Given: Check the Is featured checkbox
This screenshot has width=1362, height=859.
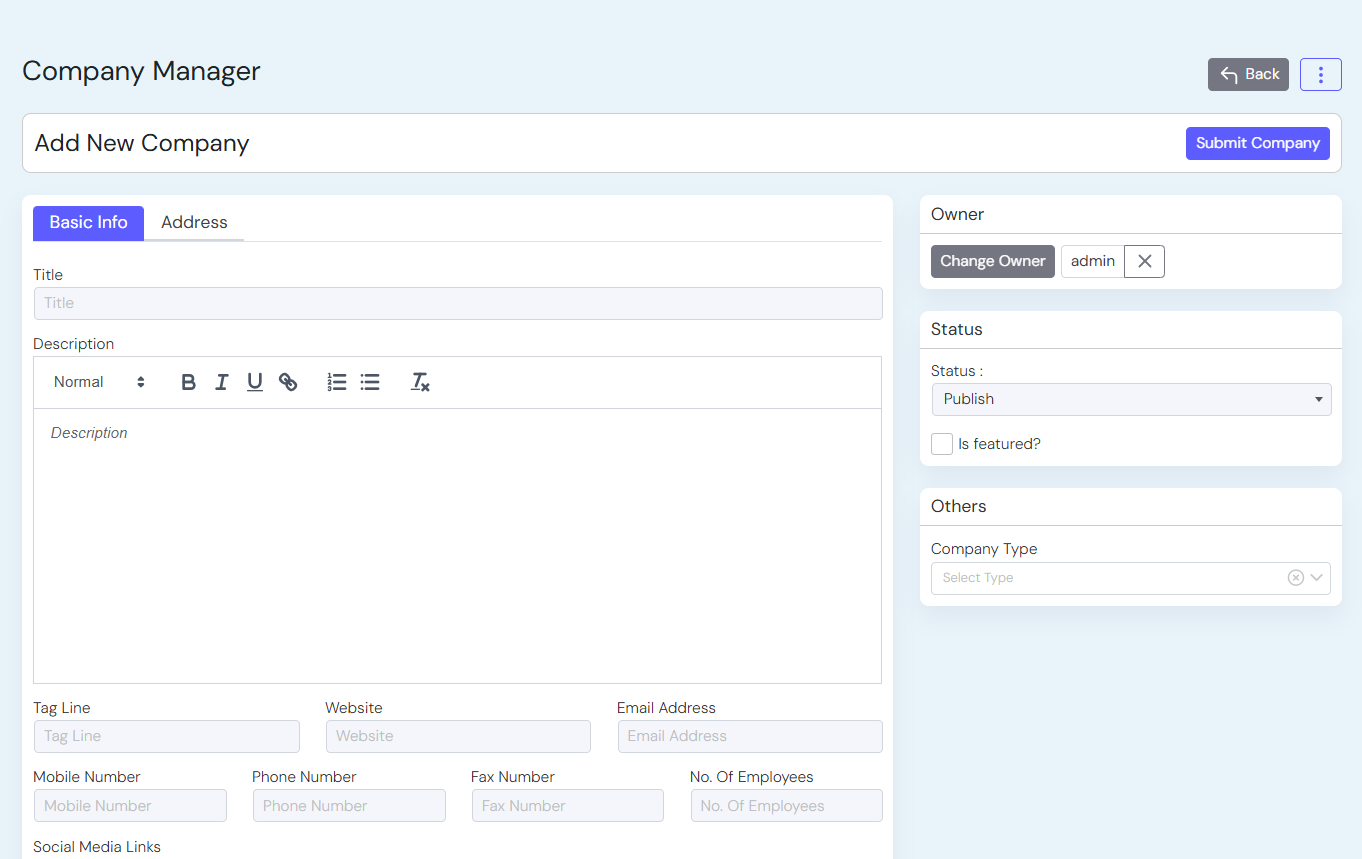Looking at the screenshot, I should pyautogui.click(x=942, y=444).
